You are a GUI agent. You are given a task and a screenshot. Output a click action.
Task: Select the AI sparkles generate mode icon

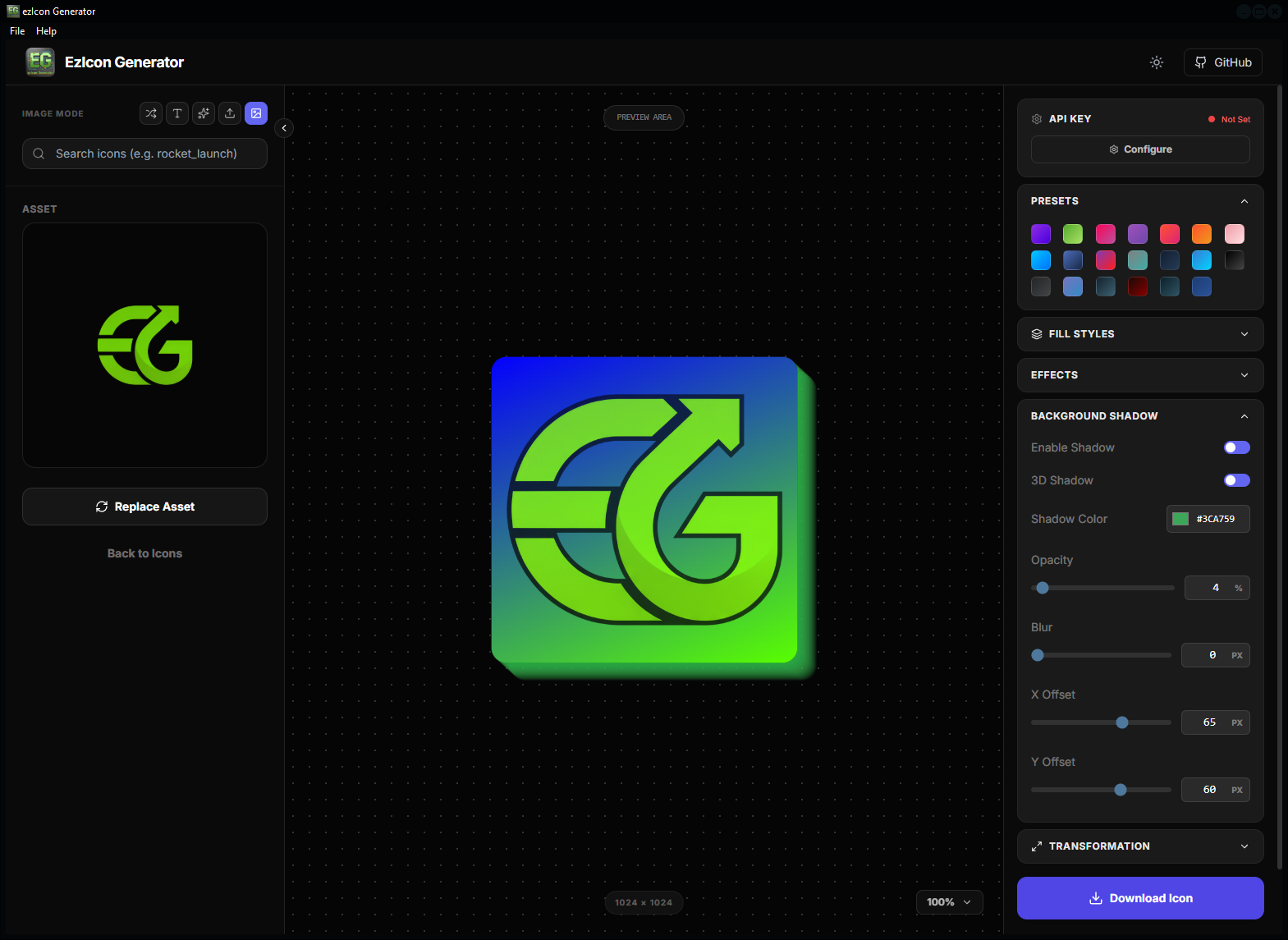click(204, 113)
